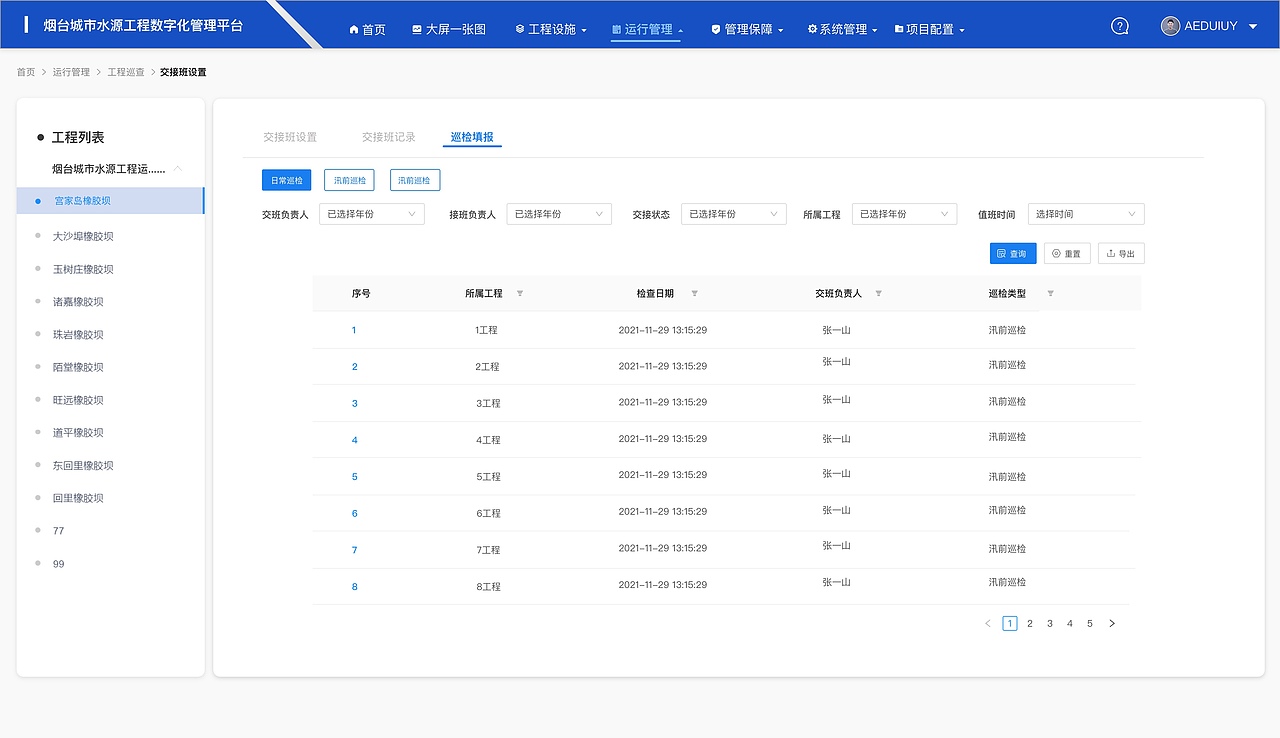Viewport: 1280px width, 738px height.
Task: Open row number 4 link
Action: point(354,440)
